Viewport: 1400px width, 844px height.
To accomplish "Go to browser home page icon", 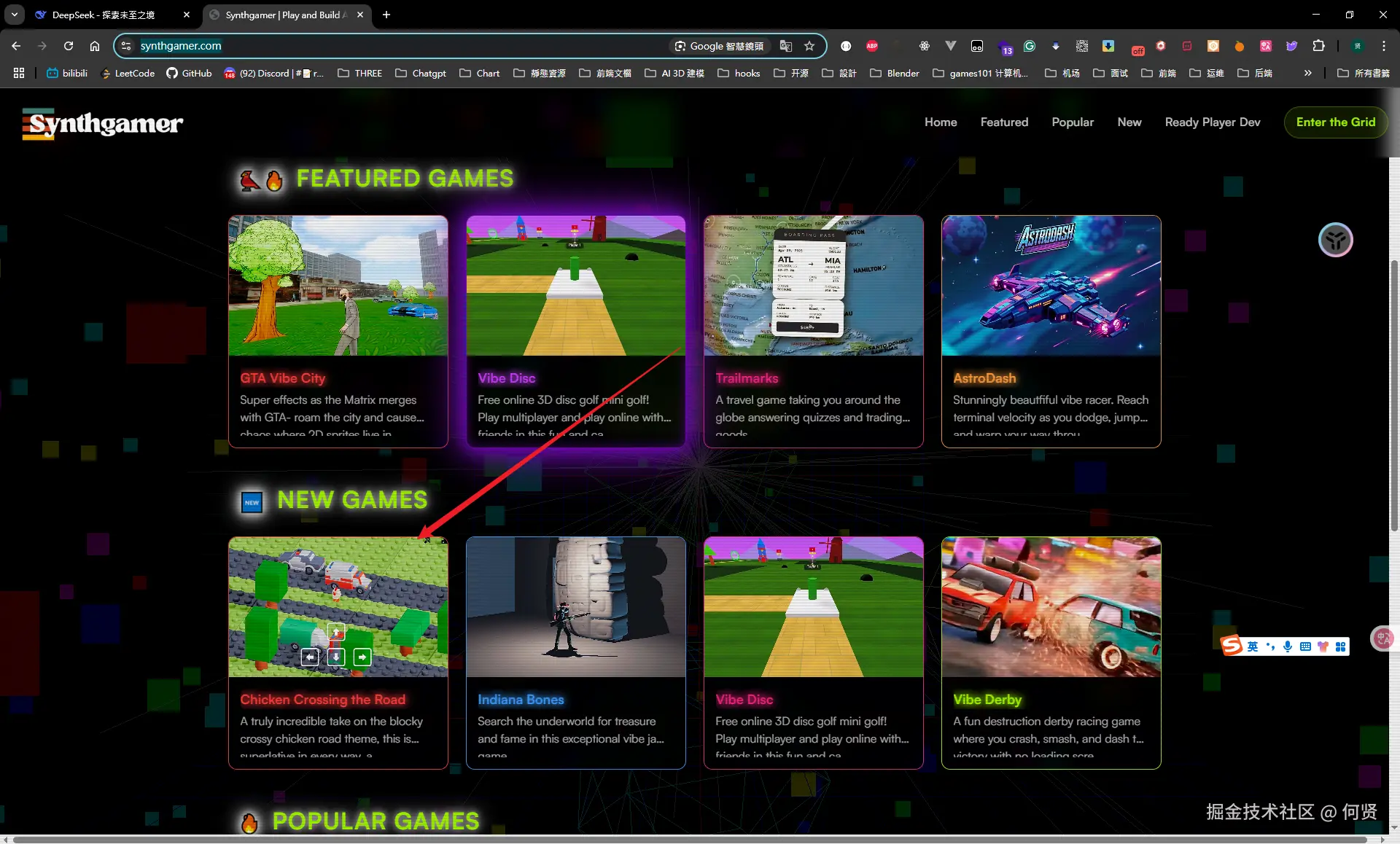I will [95, 46].
